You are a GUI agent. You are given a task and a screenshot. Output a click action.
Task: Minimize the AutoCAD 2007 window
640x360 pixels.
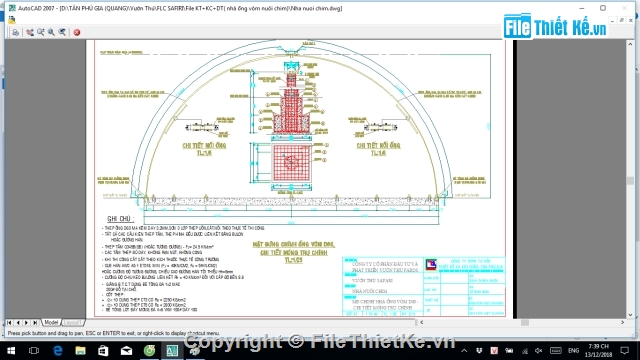pos(582,8)
